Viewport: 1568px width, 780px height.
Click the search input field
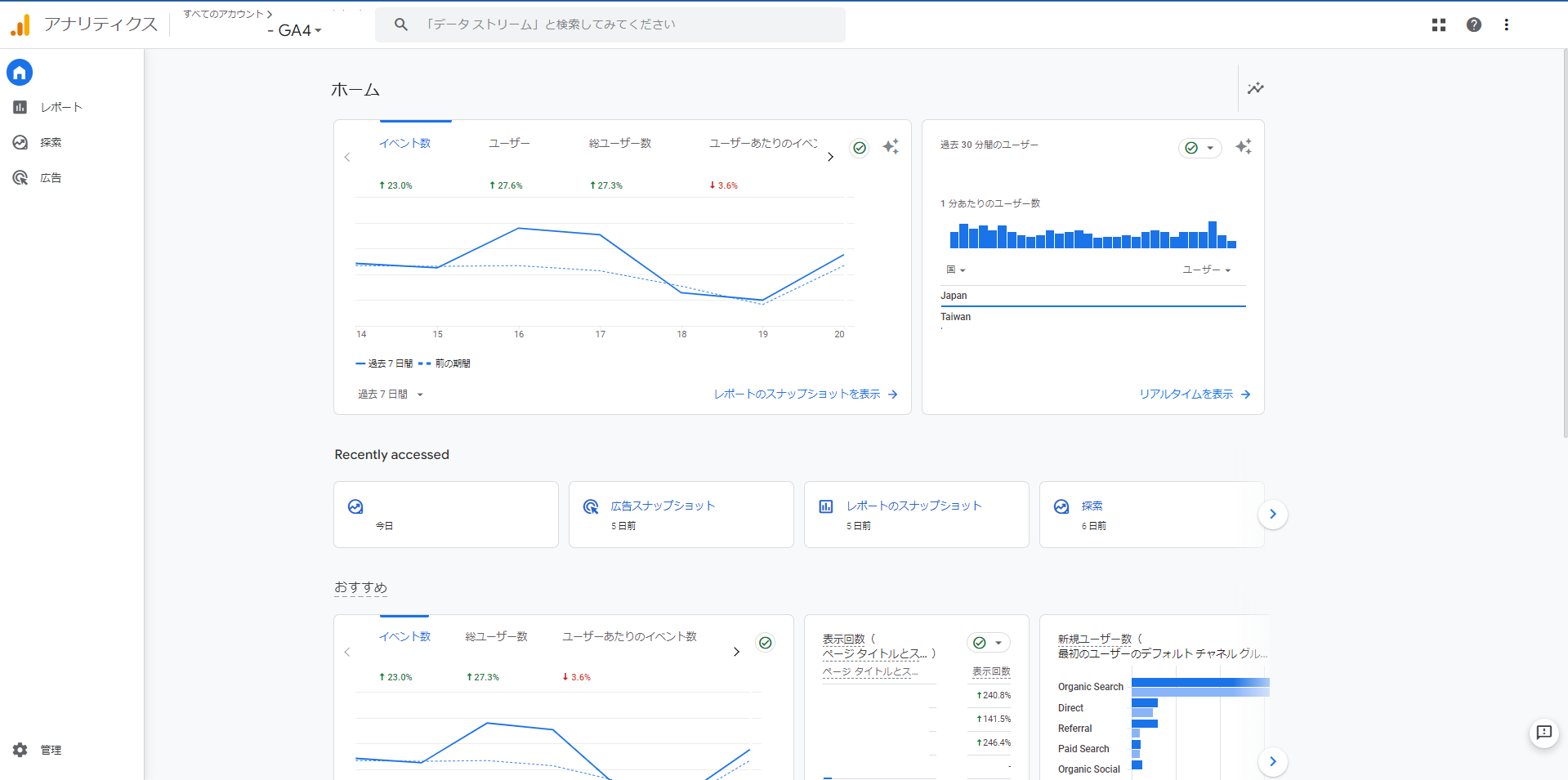click(x=610, y=25)
